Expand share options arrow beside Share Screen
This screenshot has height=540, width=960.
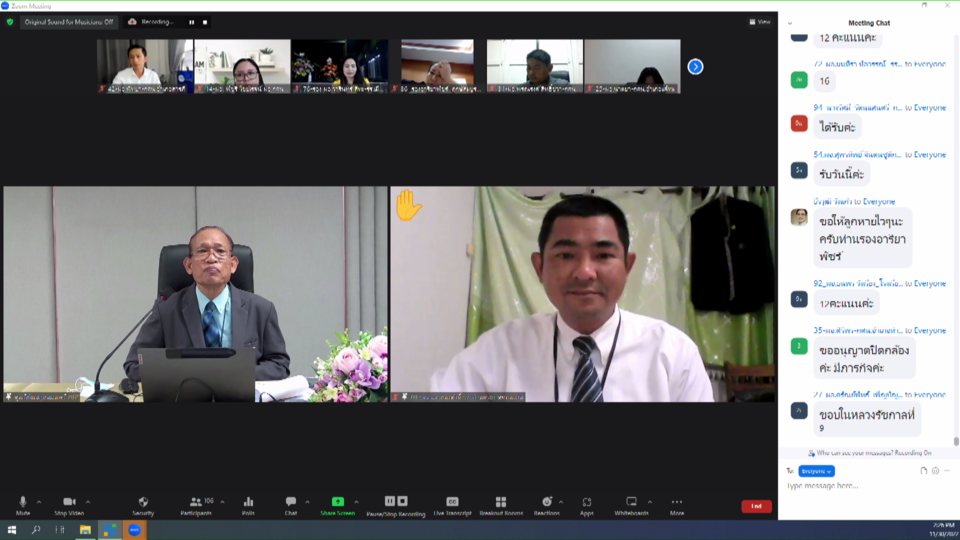click(356, 502)
